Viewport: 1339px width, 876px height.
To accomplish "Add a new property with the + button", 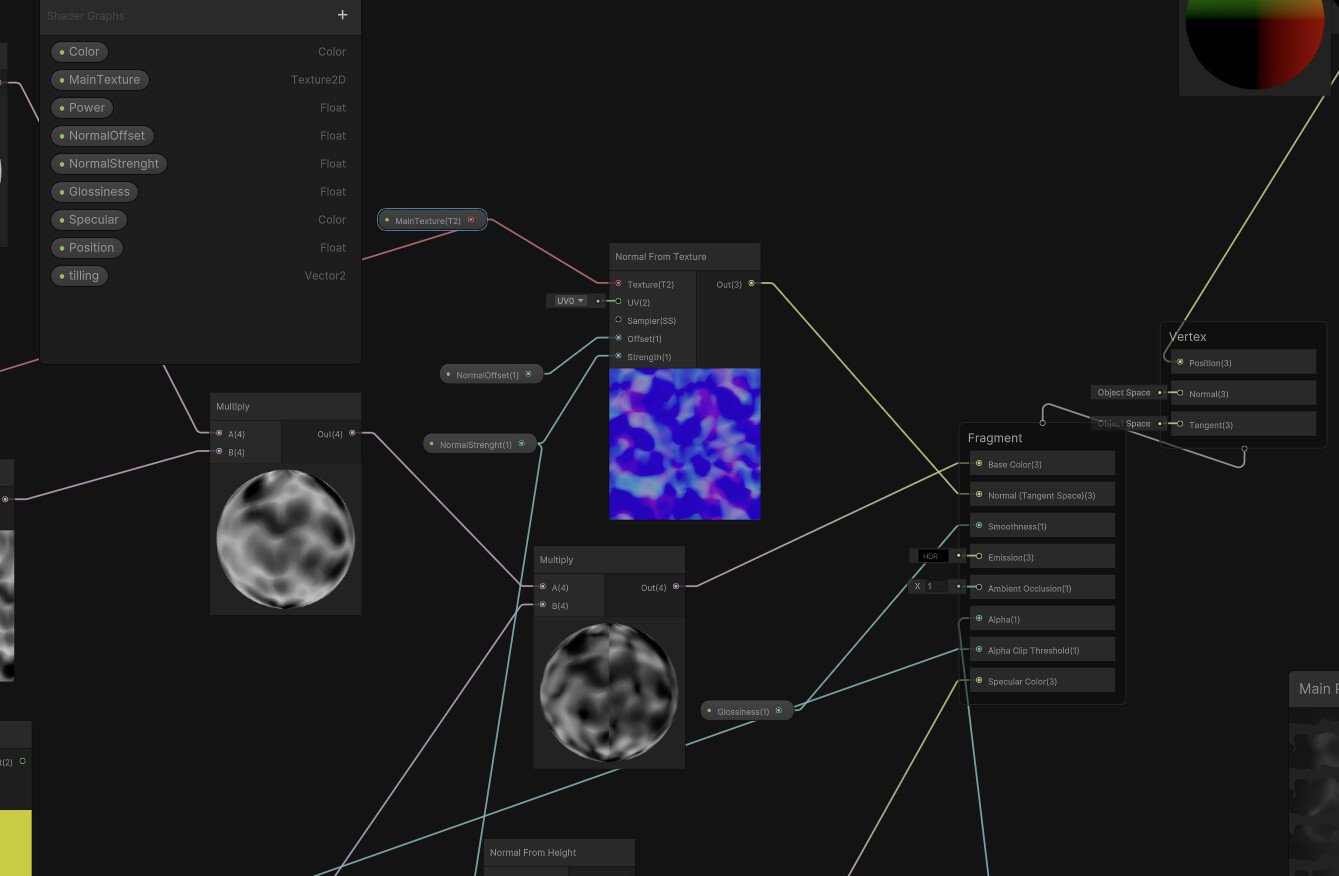I will point(342,15).
